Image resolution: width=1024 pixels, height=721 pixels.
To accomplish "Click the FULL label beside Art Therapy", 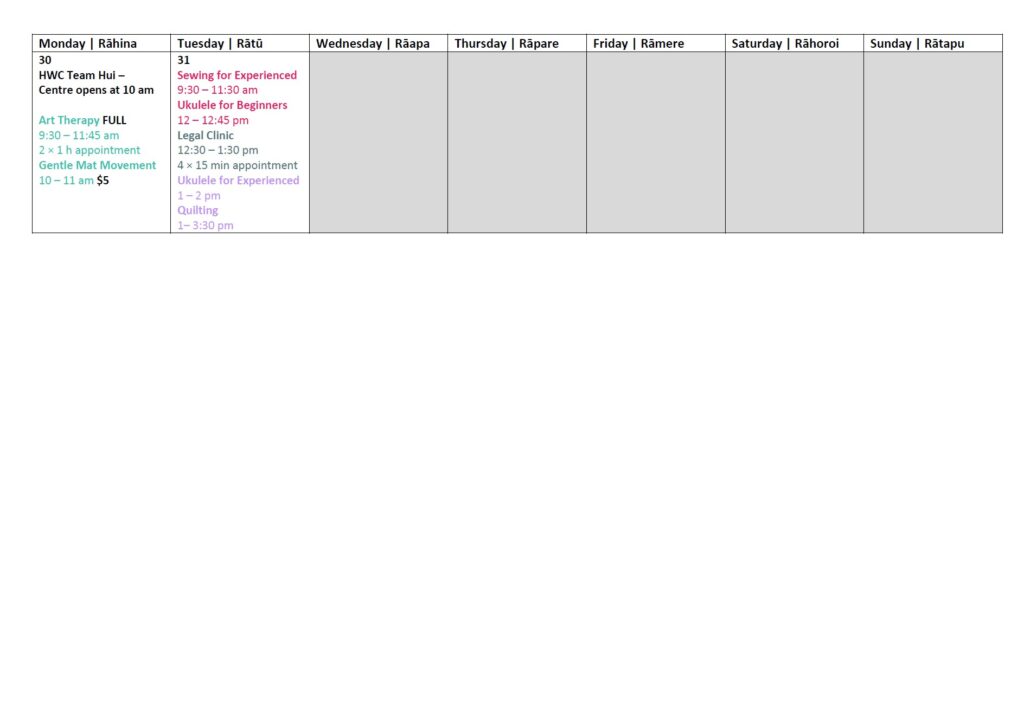I will pos(114,120).
